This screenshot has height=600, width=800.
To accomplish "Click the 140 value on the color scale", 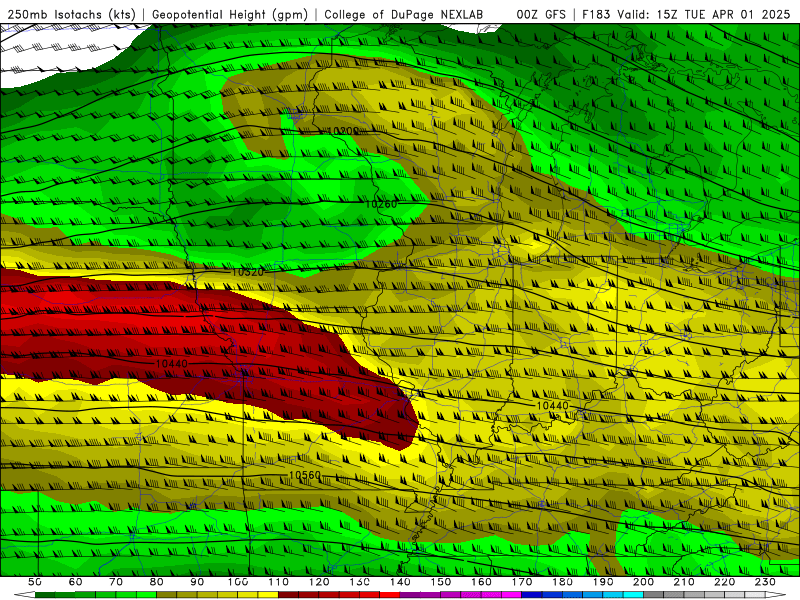I will [x=400, y=582].
